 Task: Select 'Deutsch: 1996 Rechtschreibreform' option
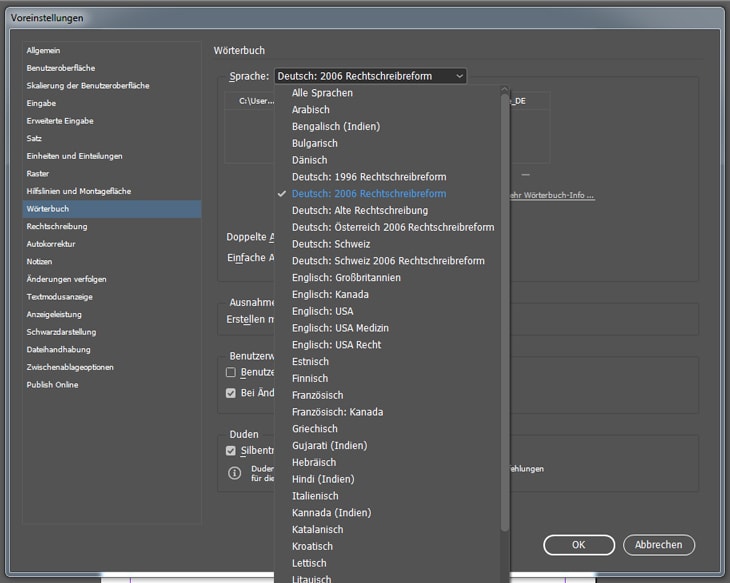[368, 177]
